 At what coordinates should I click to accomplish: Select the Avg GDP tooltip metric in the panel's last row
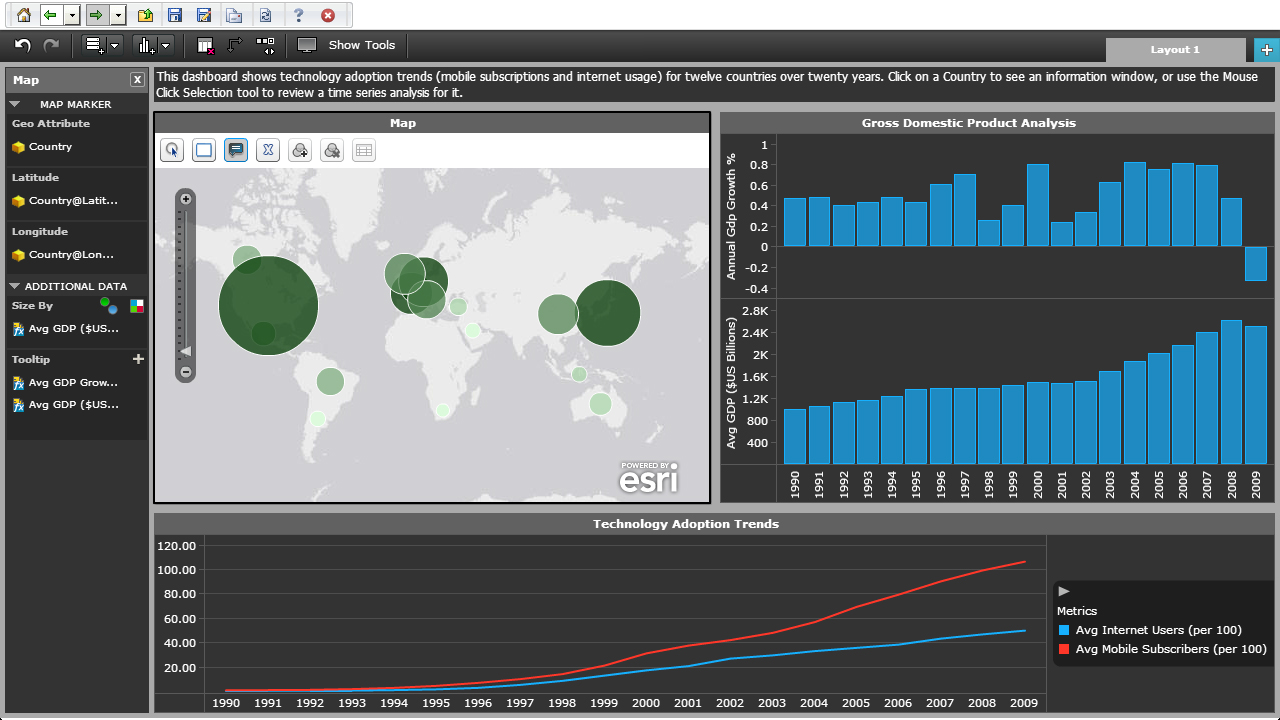66,405
